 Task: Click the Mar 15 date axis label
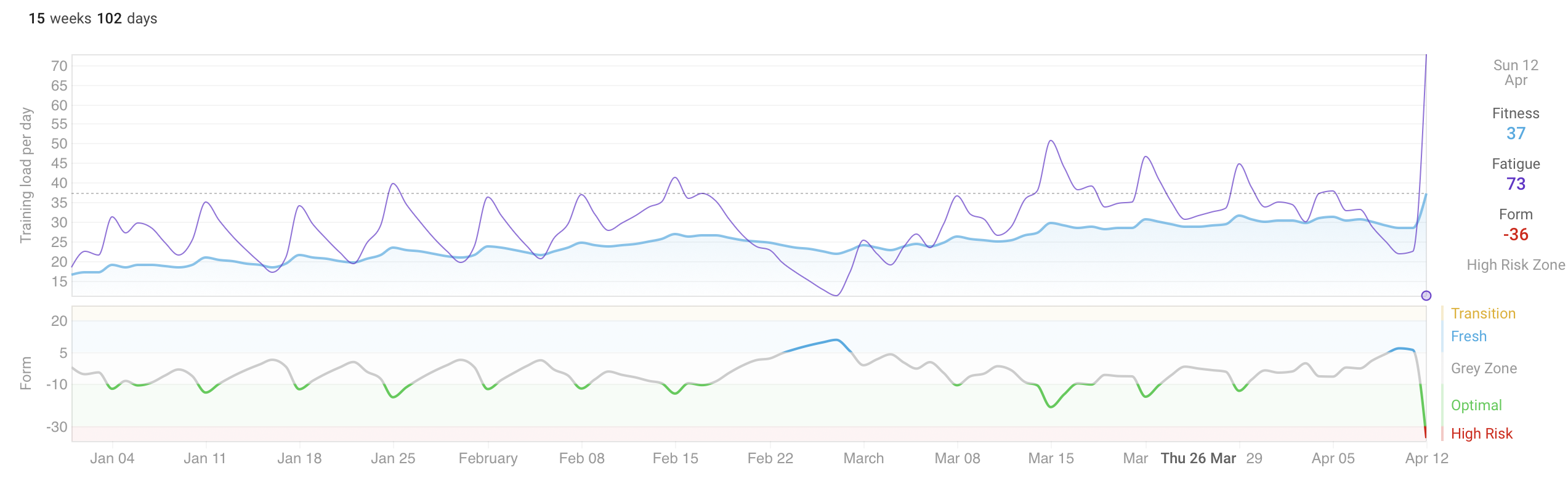[x=1051, y=458]
